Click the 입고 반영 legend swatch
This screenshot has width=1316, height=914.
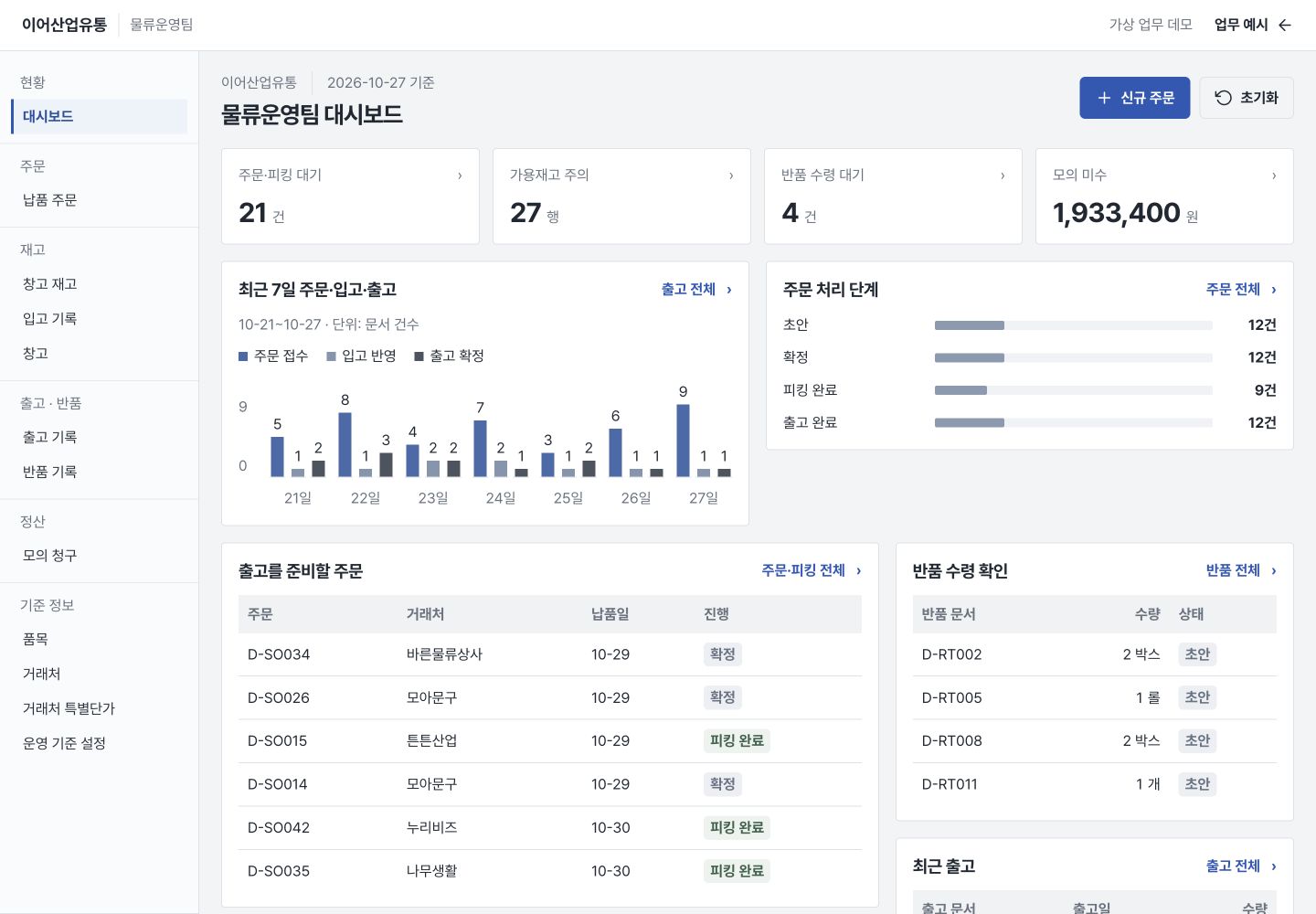point(331,356)
